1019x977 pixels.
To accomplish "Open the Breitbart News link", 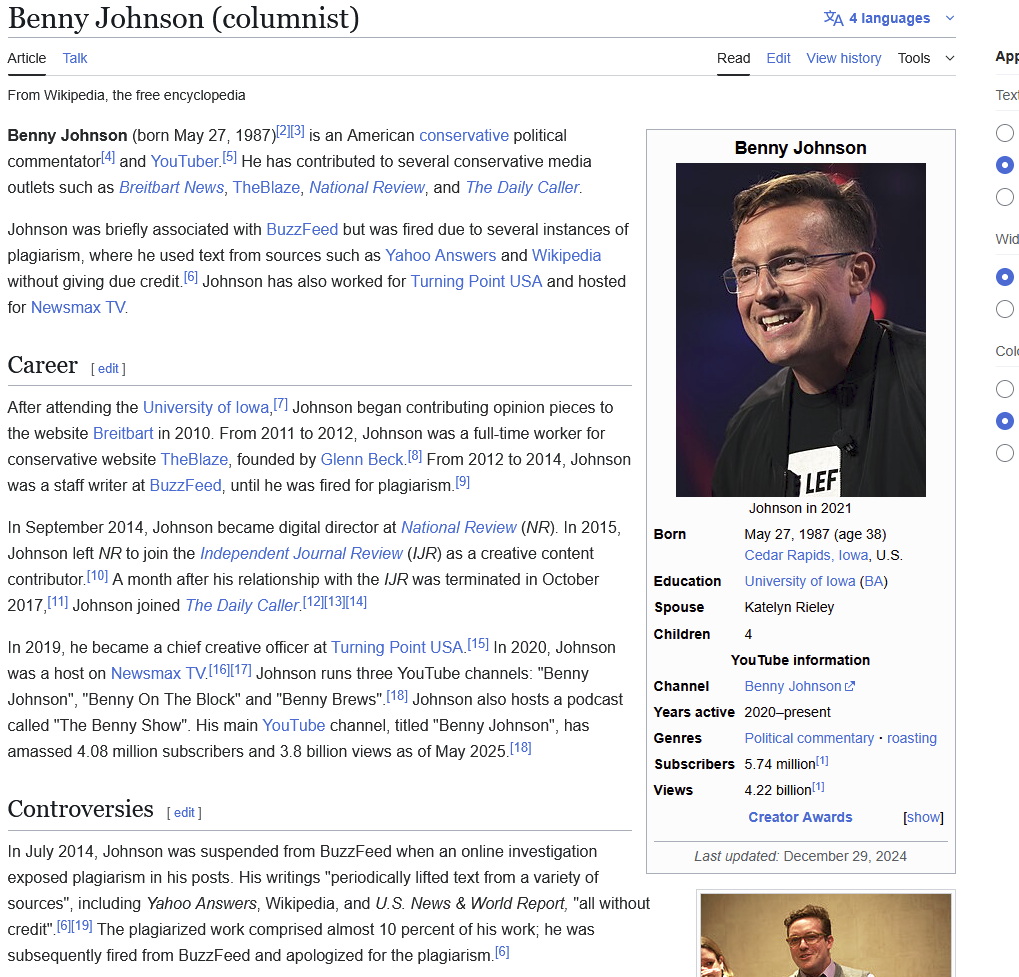I will (x=171, y=187).
